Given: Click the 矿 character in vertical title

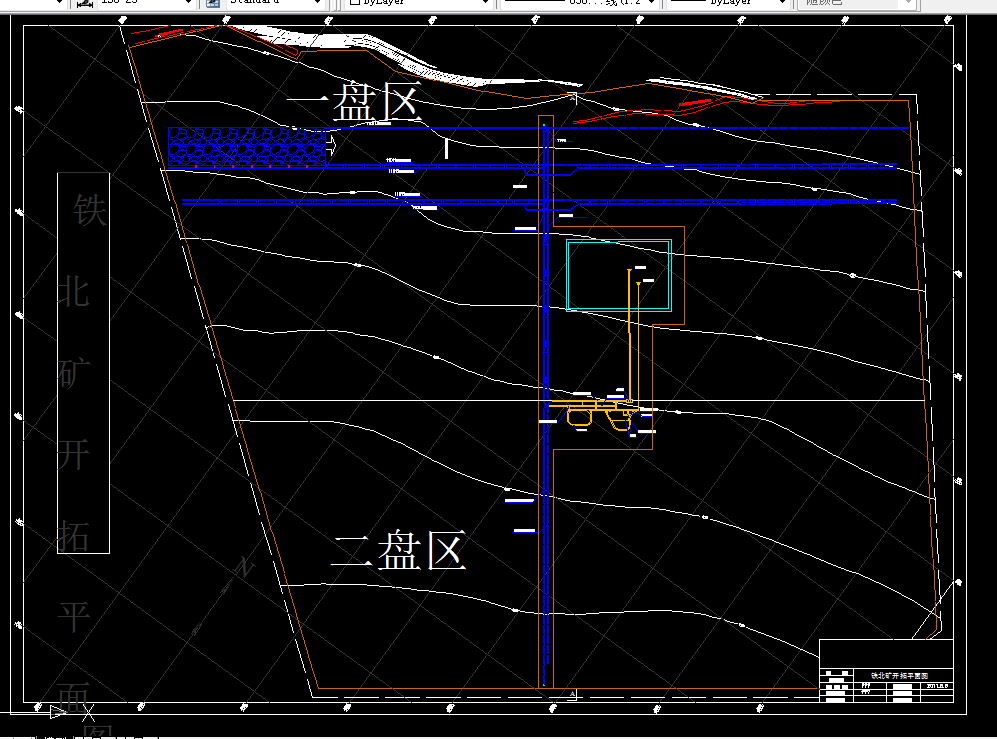Looking at the screenshot, I should point(74,373).
